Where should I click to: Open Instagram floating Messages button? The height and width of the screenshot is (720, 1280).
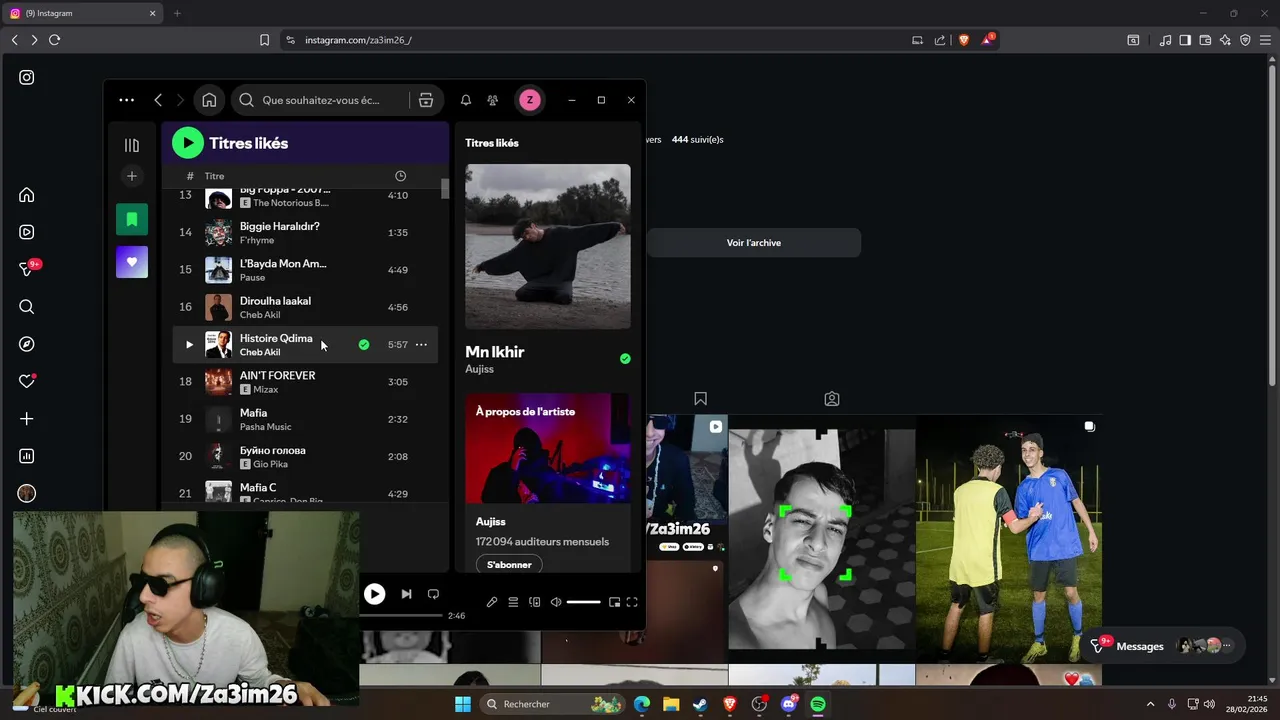point(1163,646)
